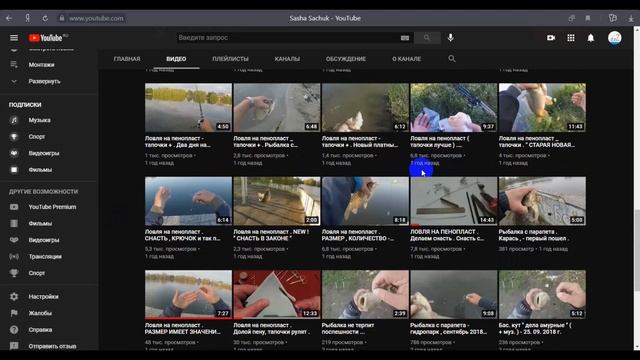The image size is (640, 360).
Task: Open Спорт under Подписки
Action: click(x=37, y=137)
